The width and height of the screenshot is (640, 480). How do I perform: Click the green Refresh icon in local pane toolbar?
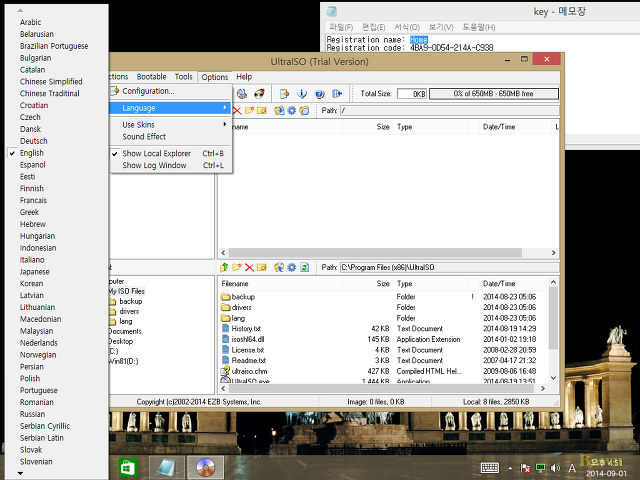(304, 267)
